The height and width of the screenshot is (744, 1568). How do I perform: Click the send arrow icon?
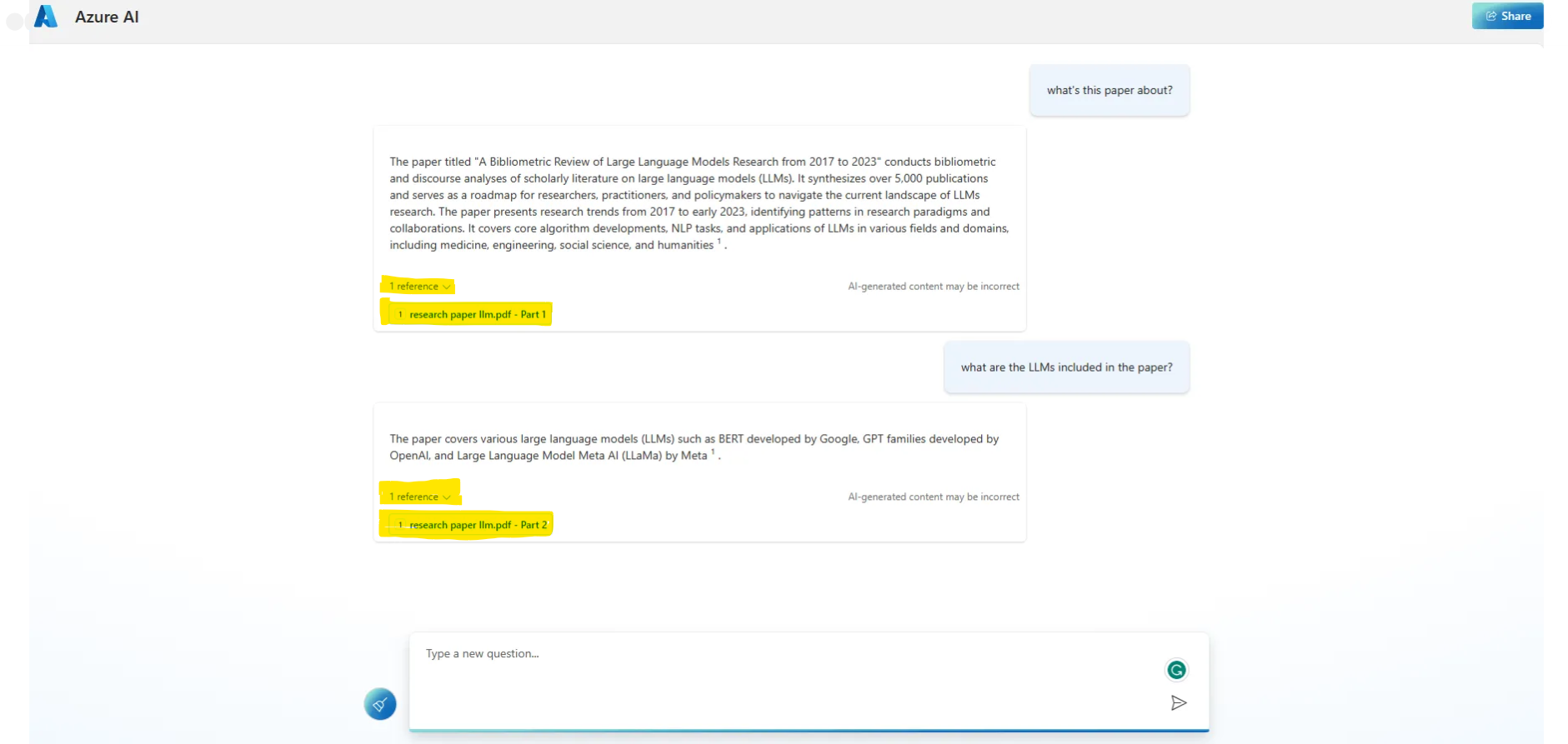(x=1178, y=703)
